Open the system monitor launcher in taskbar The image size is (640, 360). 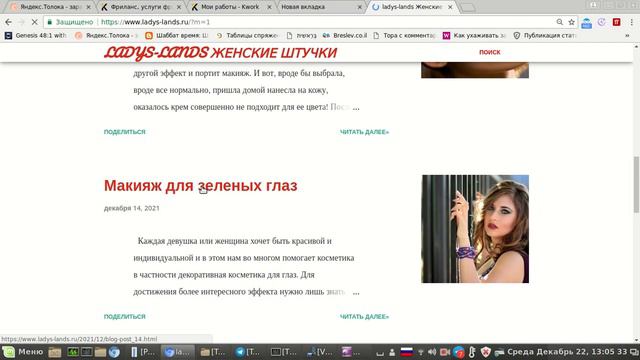point(73,351)
